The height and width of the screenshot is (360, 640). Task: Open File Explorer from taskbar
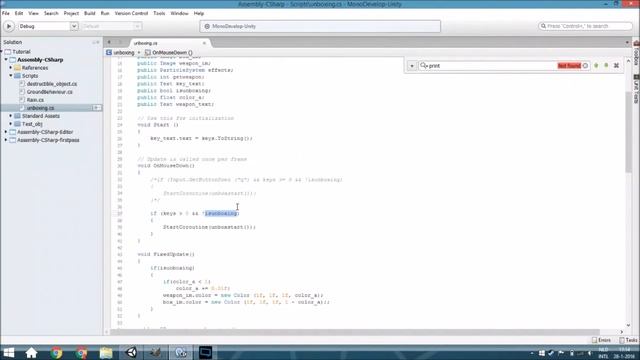tap(106, 353)
